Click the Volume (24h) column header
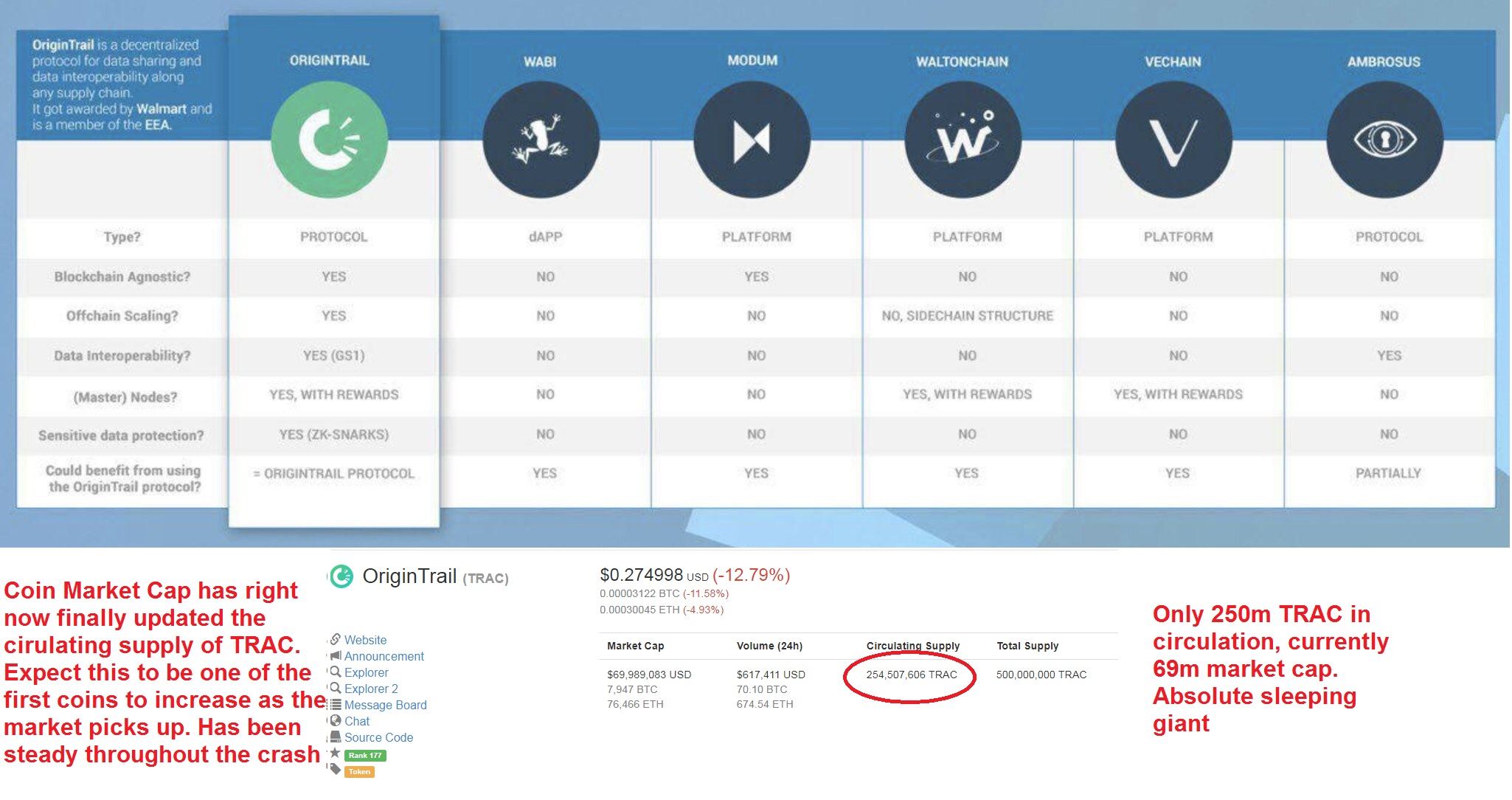The height and width of the screenshot is (800, 1512). point(769,646)
